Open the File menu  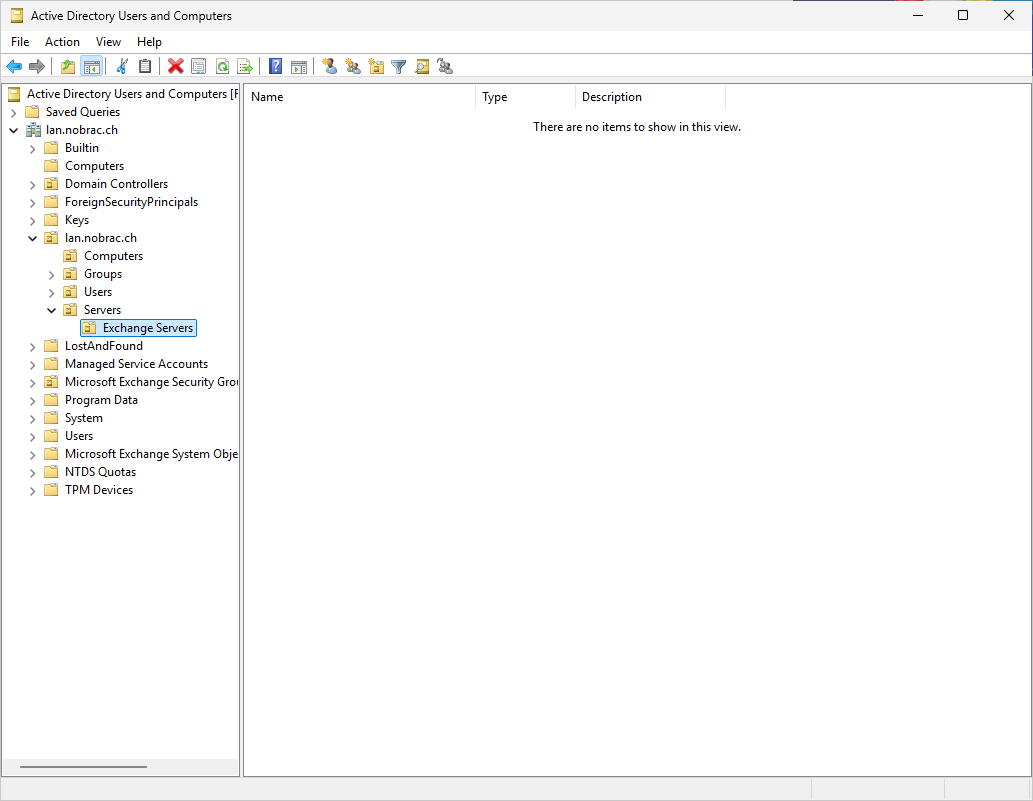pos(20,41)
